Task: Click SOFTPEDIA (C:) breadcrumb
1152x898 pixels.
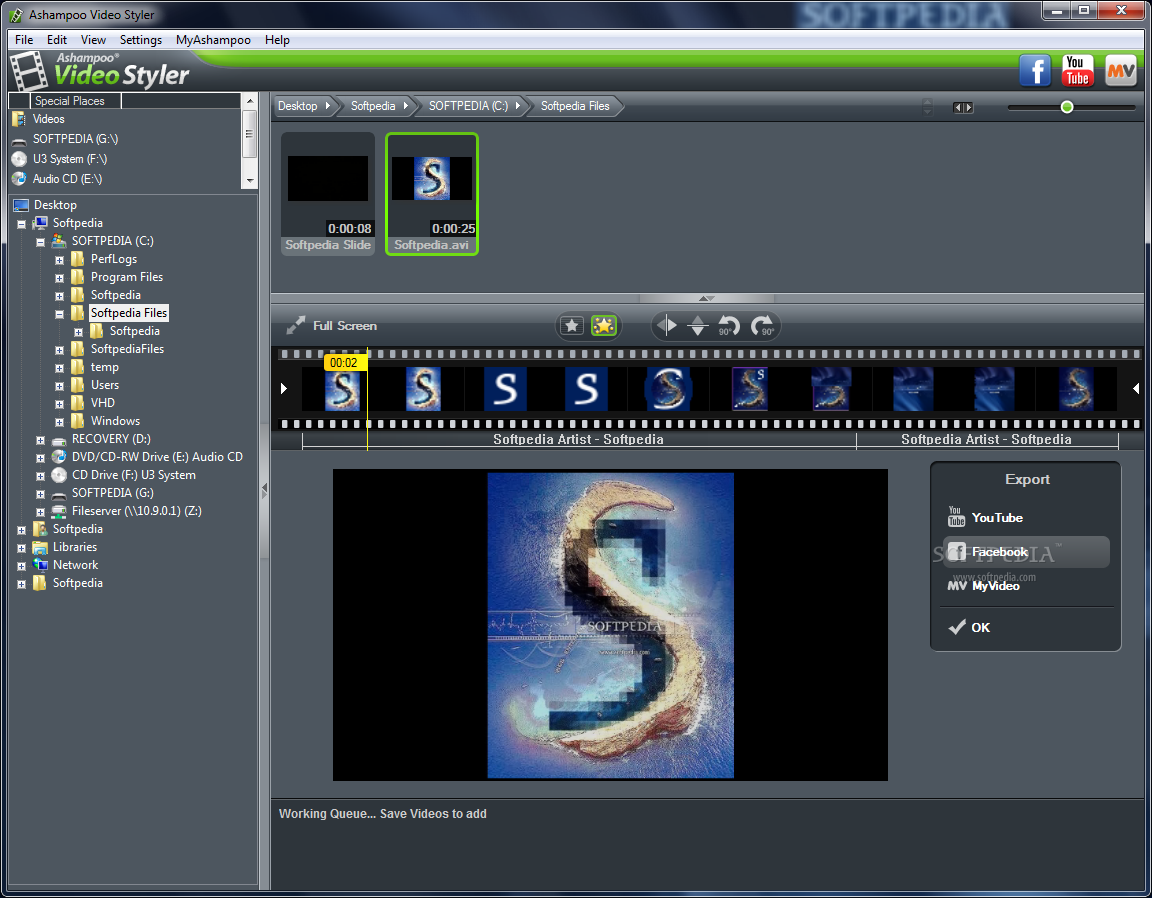Action: point(474,106)
